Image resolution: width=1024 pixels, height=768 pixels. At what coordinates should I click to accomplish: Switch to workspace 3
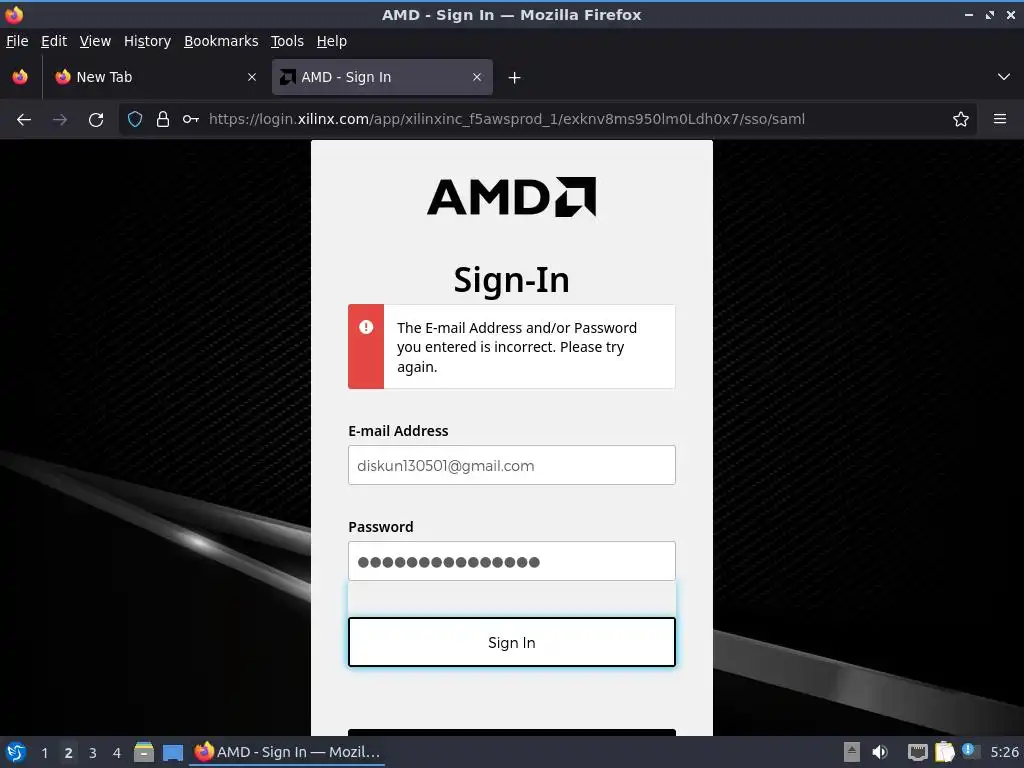tap(93, 753)
